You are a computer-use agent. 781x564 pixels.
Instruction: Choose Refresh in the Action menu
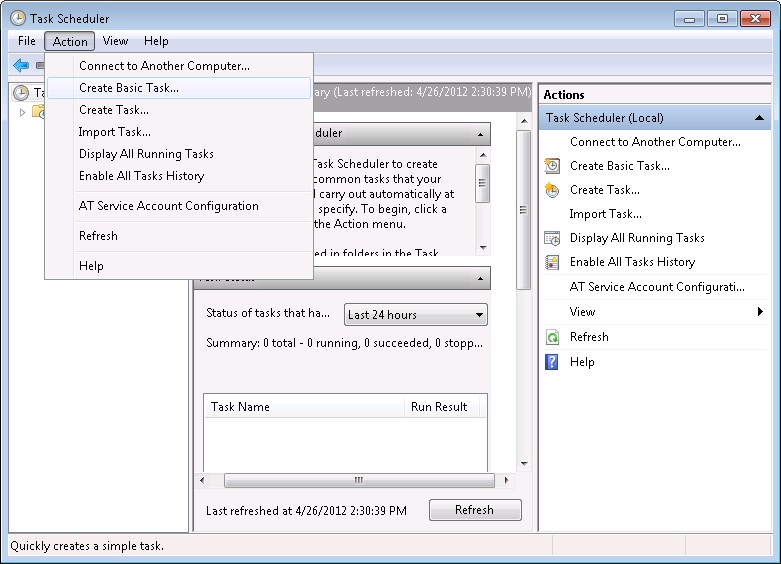(179, 236)
